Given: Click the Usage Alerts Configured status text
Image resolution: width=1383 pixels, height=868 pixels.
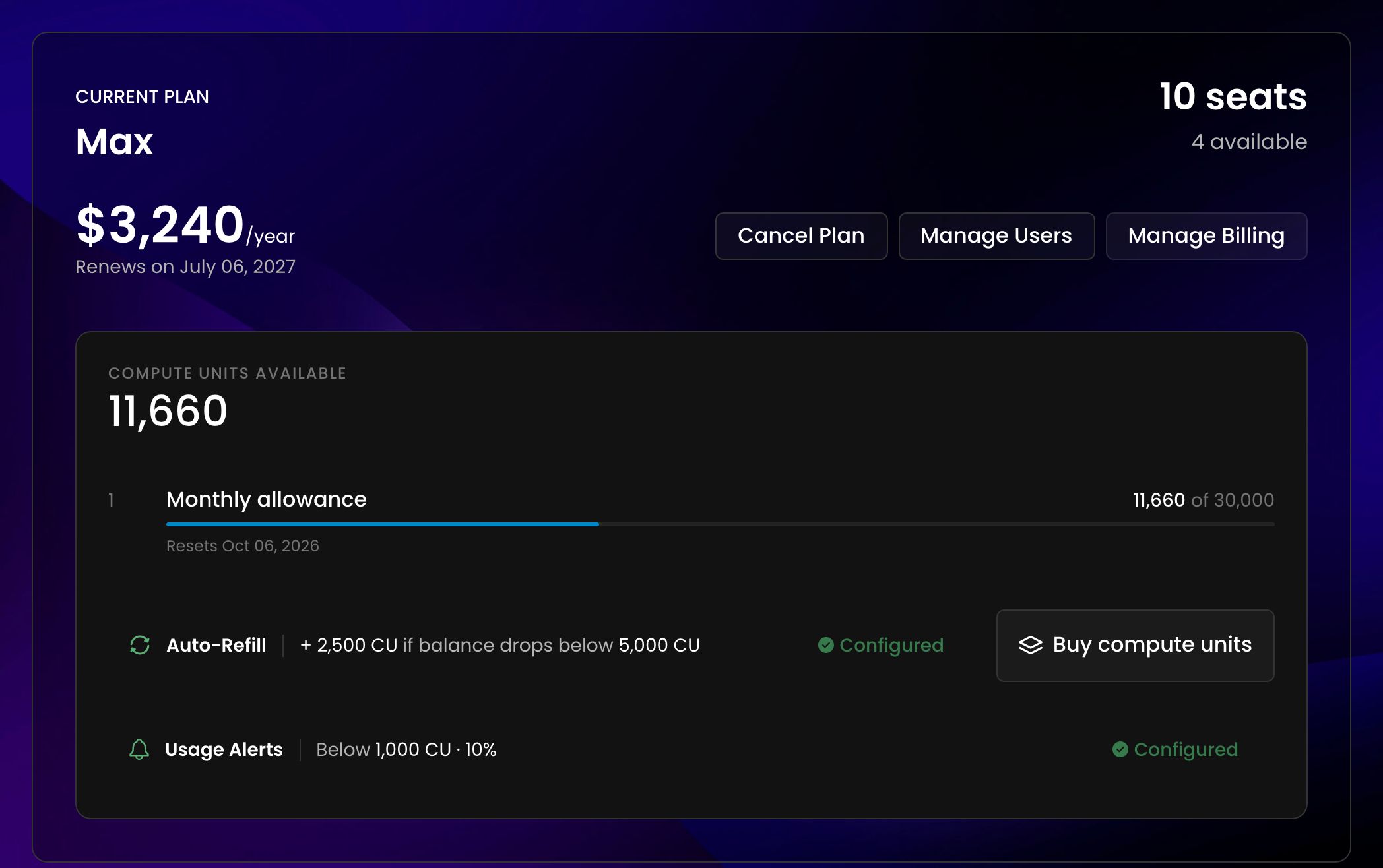Looking at the screenshot, I should tap(1186, 749).
